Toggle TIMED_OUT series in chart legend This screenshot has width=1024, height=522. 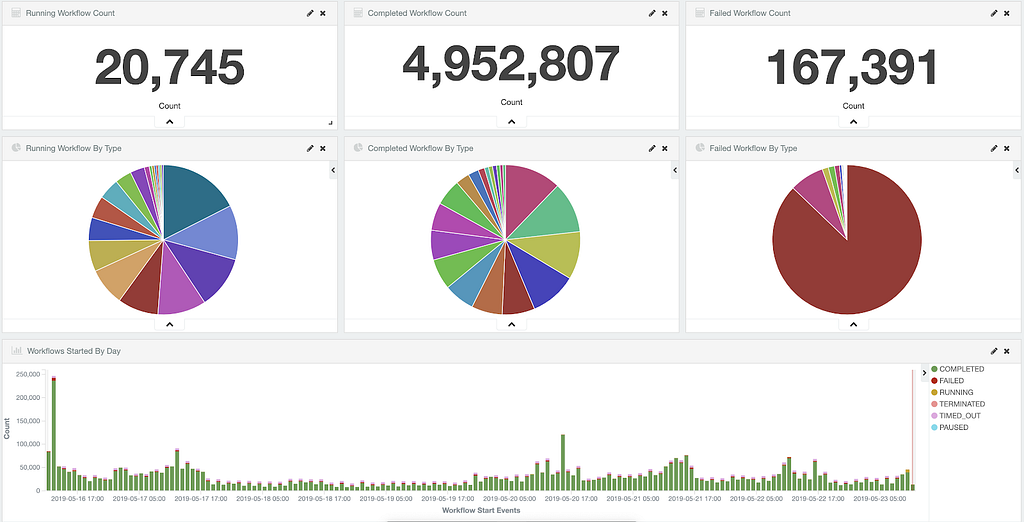tap(955, 416)
